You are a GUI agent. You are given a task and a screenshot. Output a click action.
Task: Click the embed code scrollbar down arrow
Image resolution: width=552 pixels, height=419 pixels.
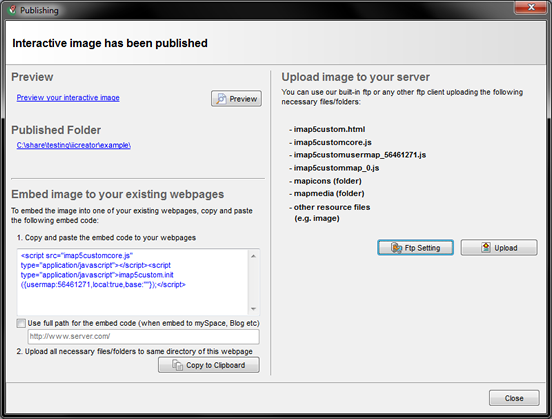click(253, 309)
